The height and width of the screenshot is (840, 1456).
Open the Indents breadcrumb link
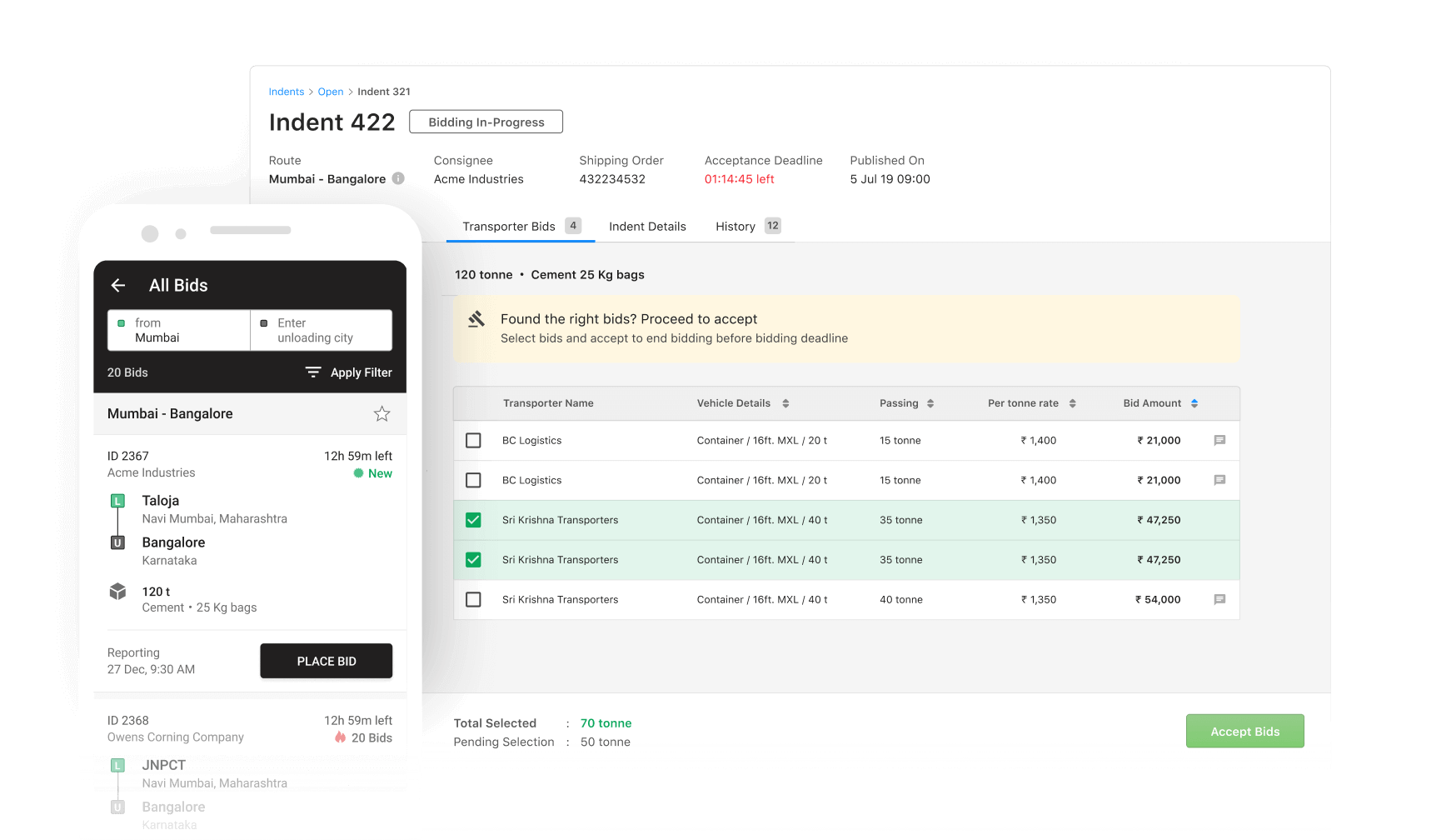pos(286,92)
